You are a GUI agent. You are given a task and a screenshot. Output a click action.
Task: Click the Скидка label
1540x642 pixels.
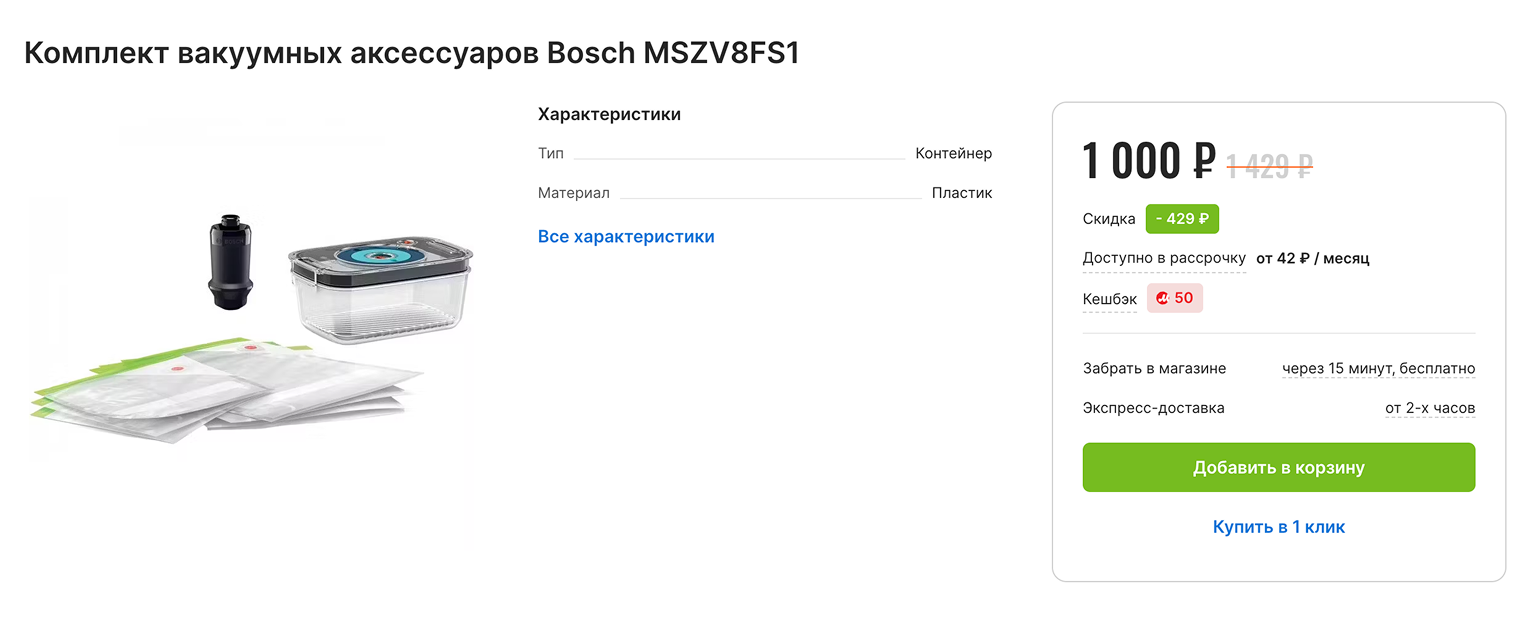[1109, 219]
